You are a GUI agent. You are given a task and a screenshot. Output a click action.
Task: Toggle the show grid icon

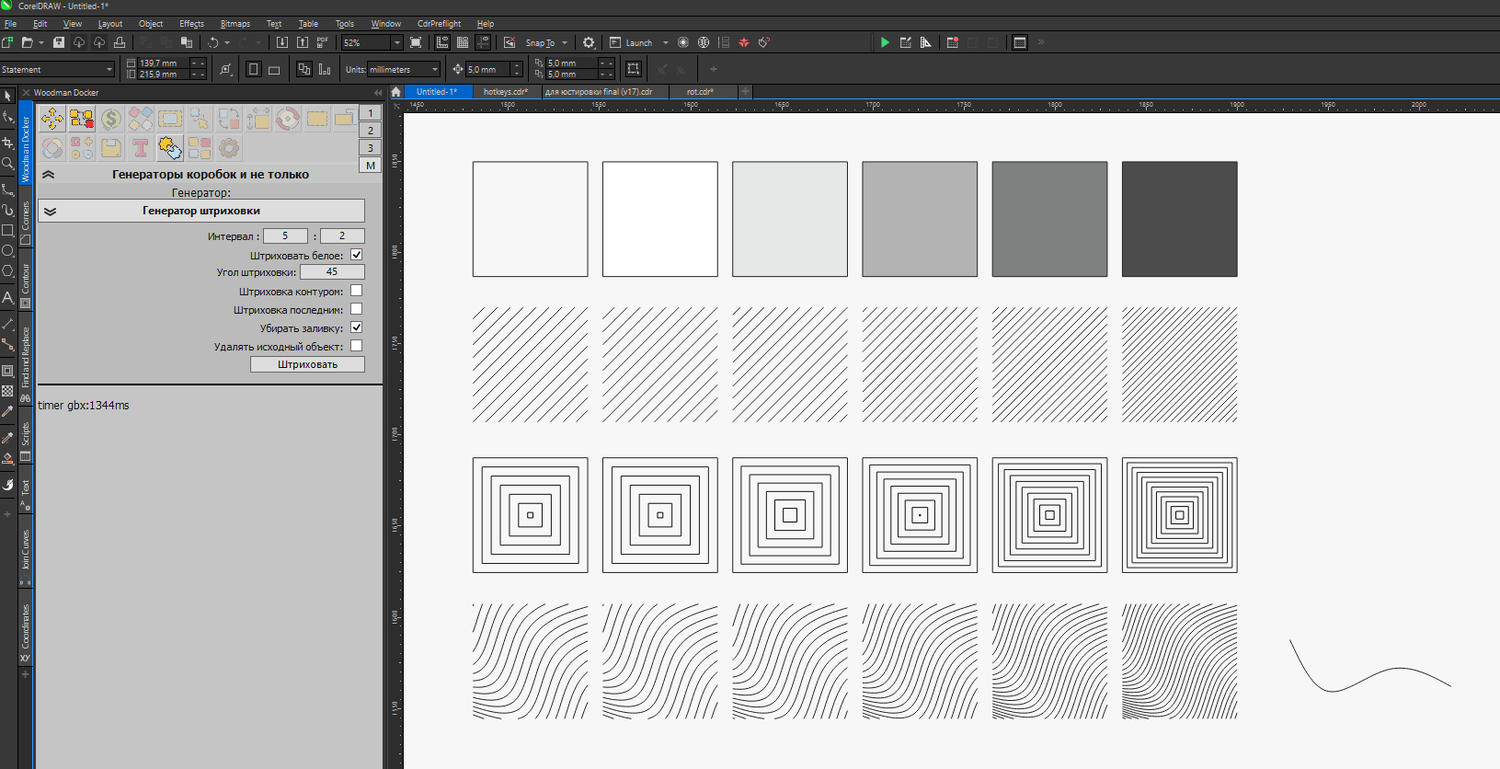click(462, 42)
